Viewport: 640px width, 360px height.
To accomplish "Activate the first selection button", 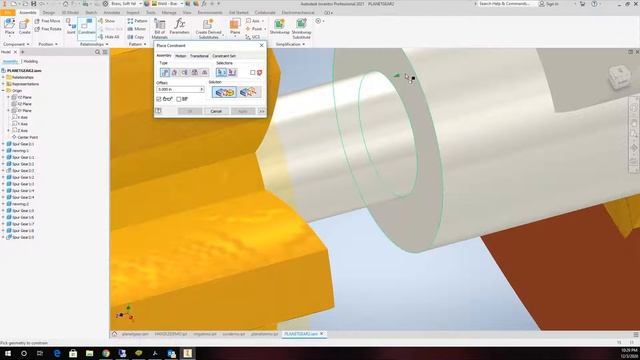I will point(221,72).
